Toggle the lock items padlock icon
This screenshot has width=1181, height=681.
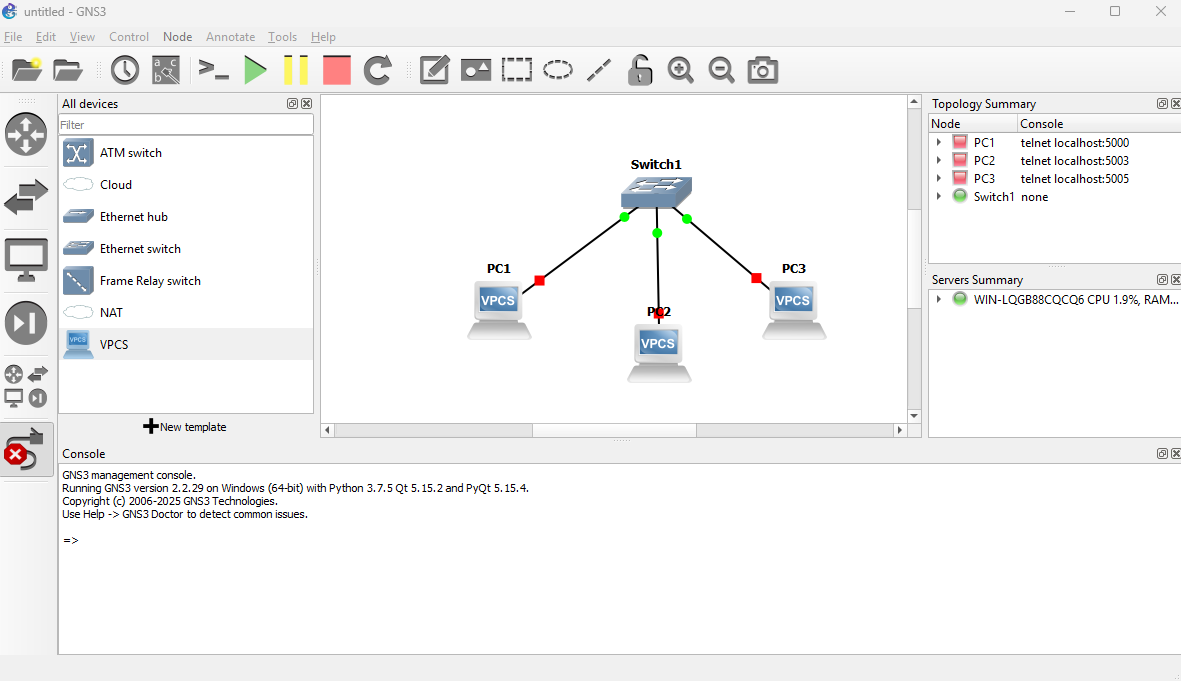tap(640, 70)
